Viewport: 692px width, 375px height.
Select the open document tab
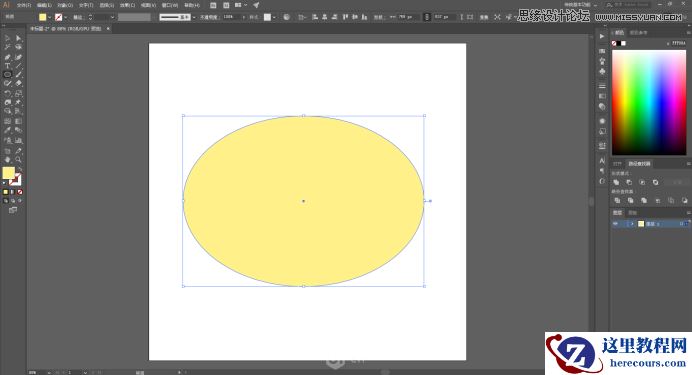[x=66, y=28]
